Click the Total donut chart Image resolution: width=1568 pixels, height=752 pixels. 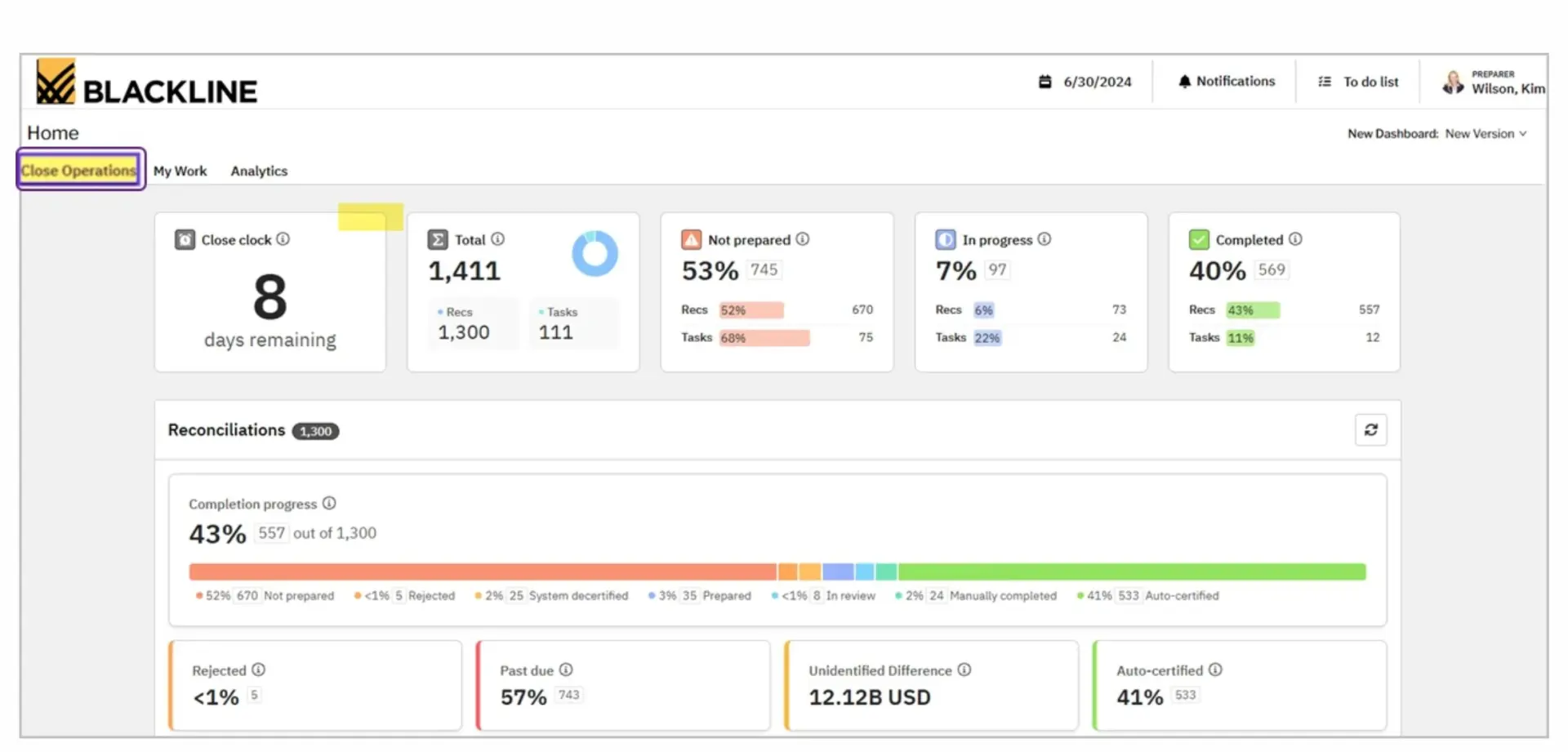click(595, 253)
